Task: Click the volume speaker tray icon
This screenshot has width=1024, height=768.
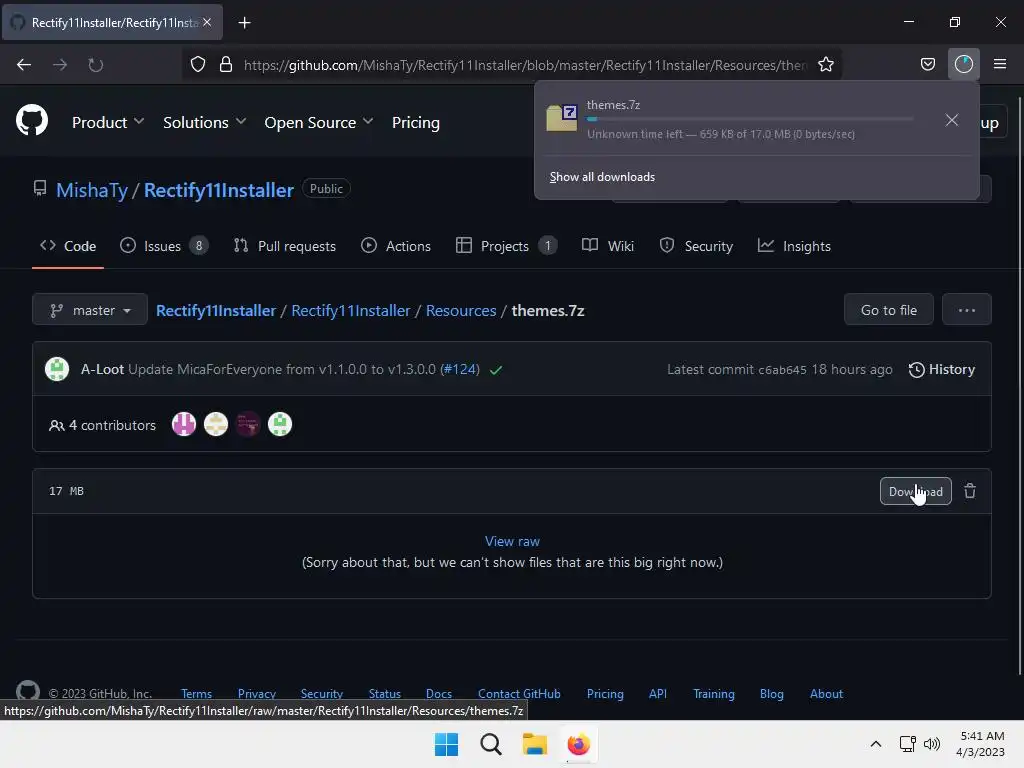Action: (x=932, y=744)
